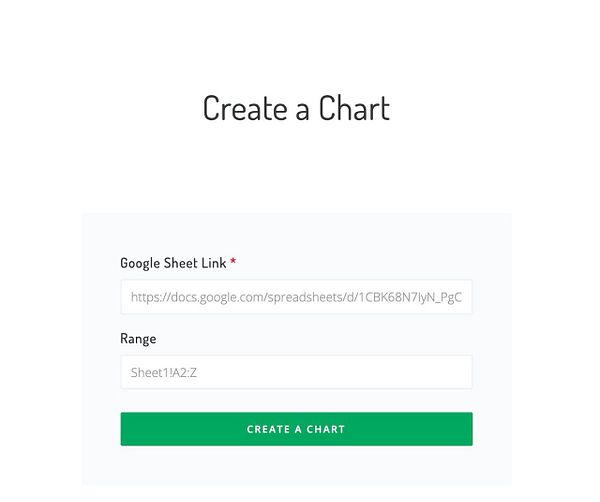Submit the form via CREATE A CHART

[x=297, y=429]
